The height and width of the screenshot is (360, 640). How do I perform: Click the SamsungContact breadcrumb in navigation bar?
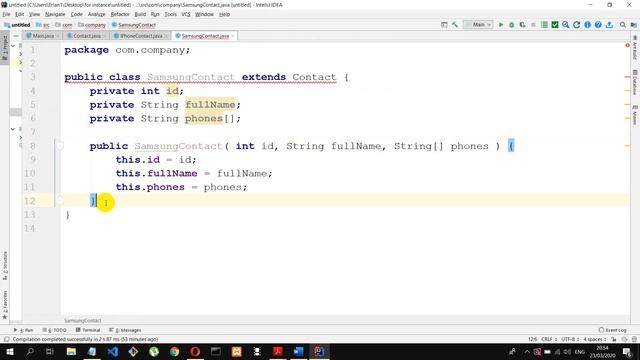tap(134, 25)
